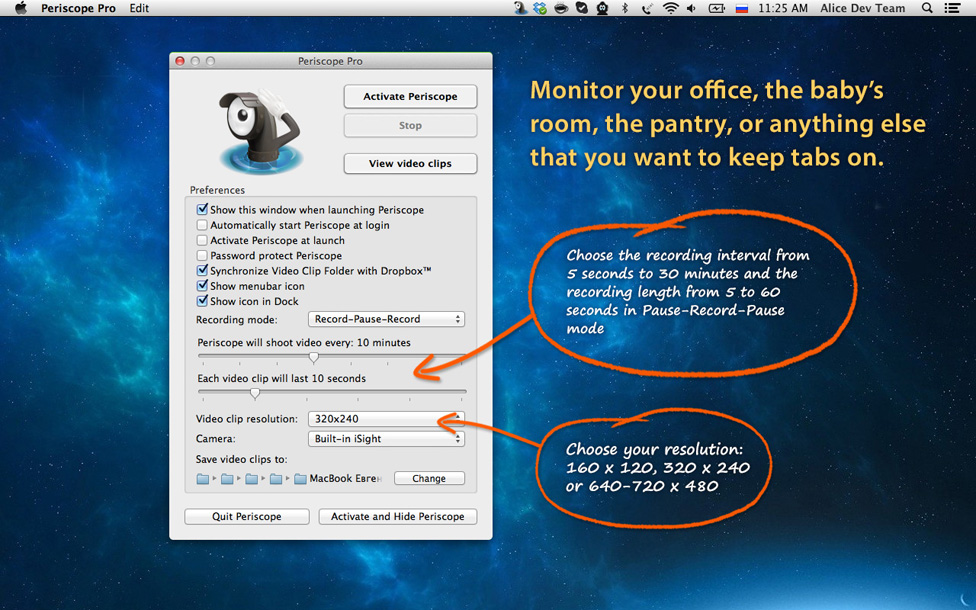
Task: Click the MacBook Евген path label
Action: click(346, 479)
